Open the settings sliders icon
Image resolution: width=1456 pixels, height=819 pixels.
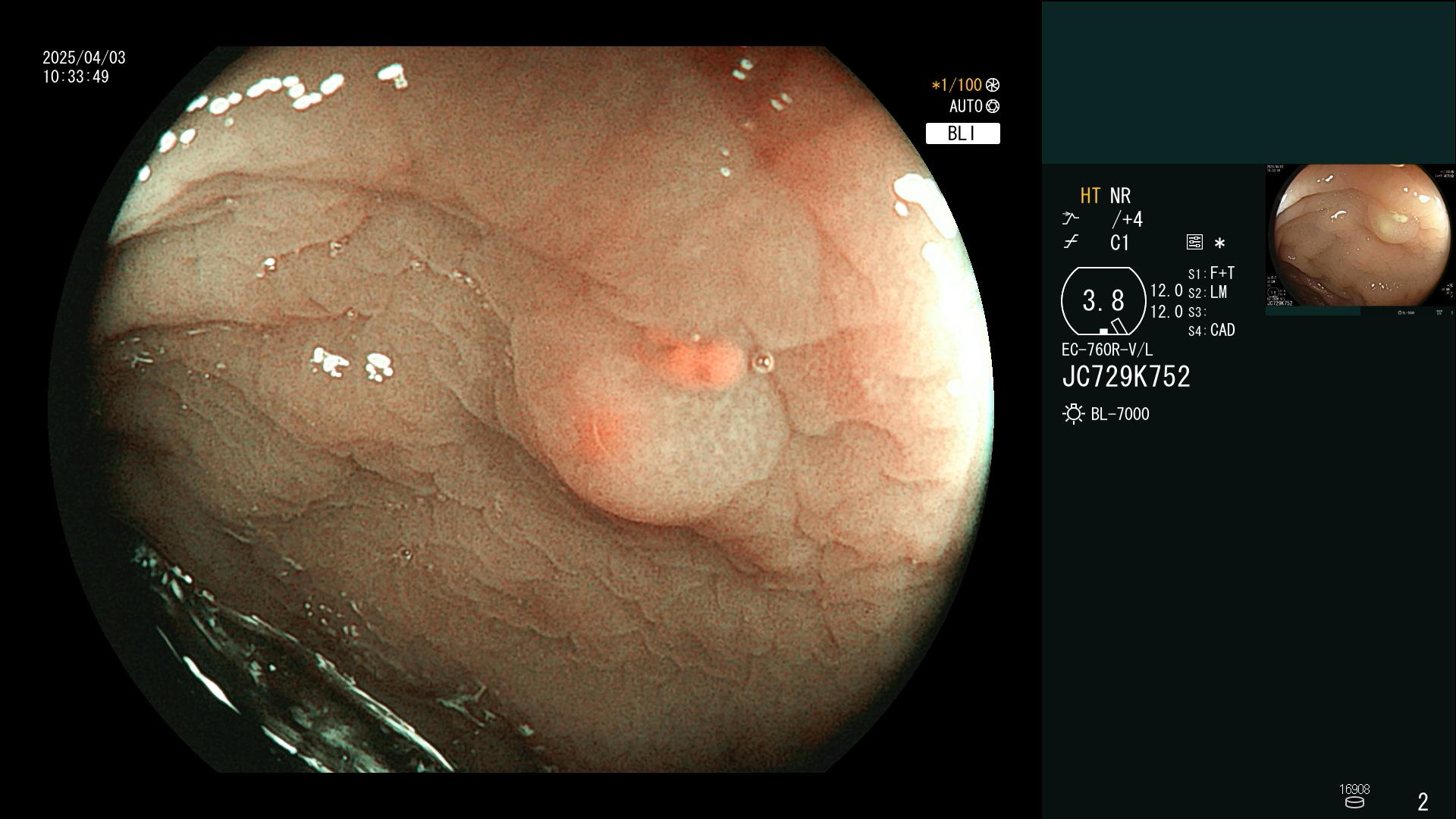[x=1194, y=243]
